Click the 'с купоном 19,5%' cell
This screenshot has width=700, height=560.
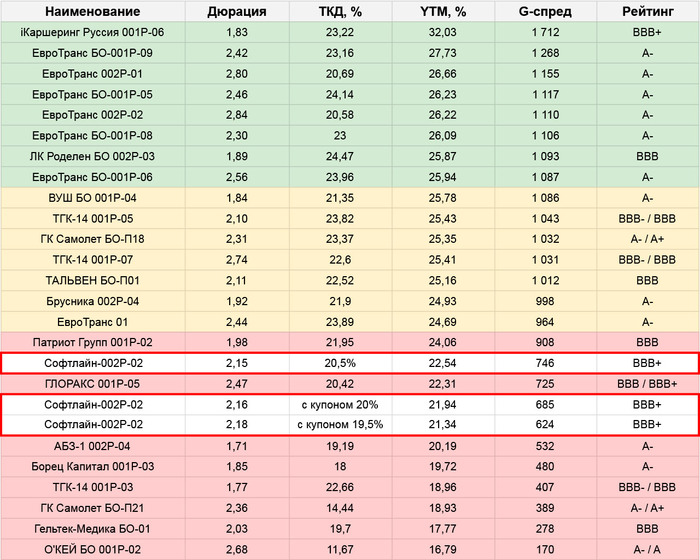(x=340, y=425)
